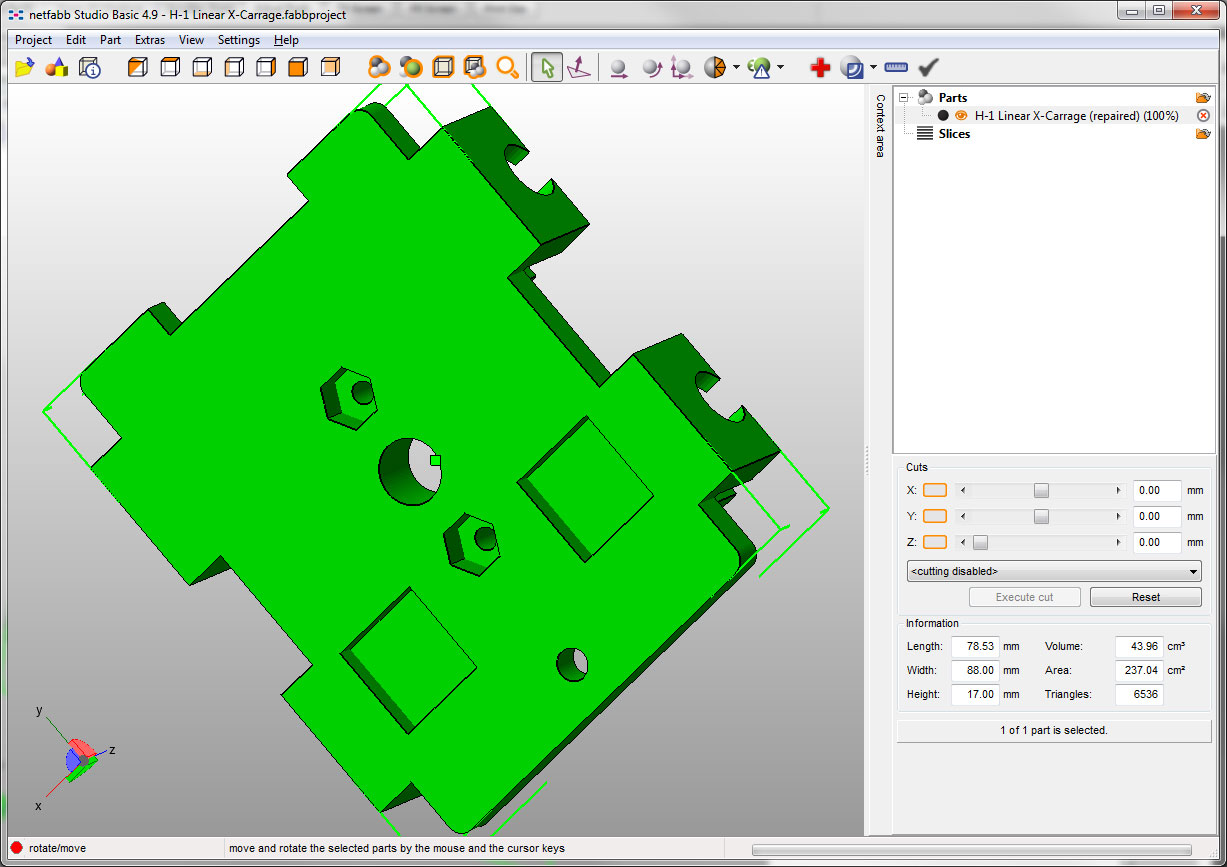Toggle the X cut plane button
The width and height of the screenshot is (1227, 867).
[934, 490]
